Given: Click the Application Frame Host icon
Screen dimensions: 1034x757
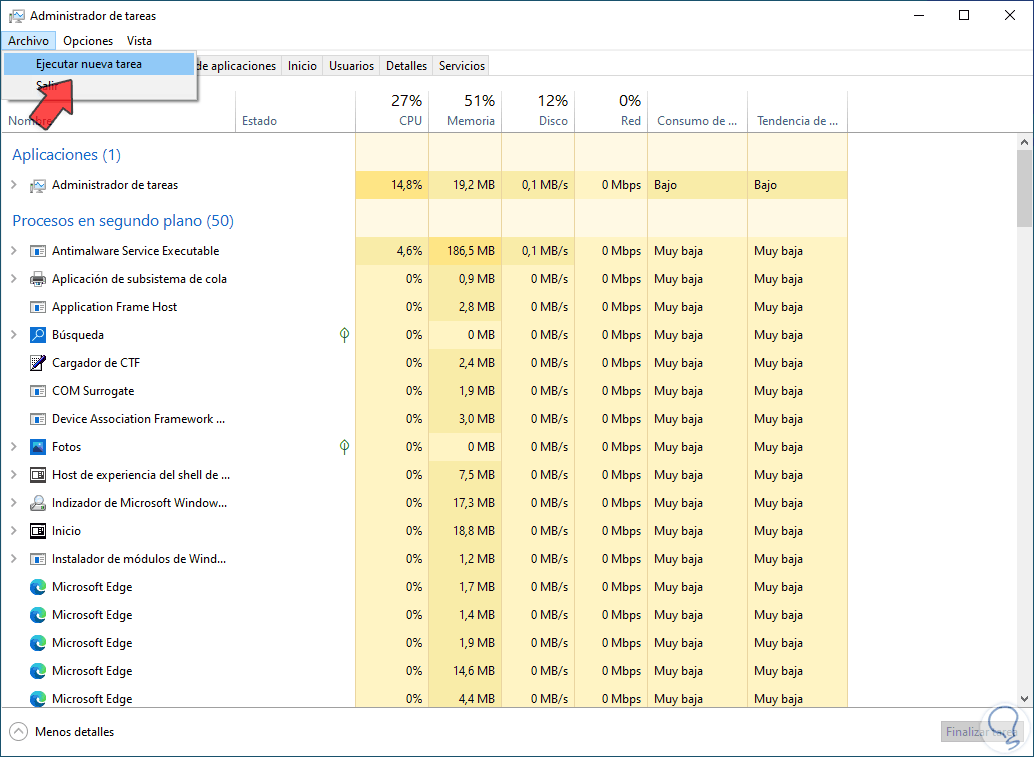Looking at the screenshot, I should click(38, 307).
